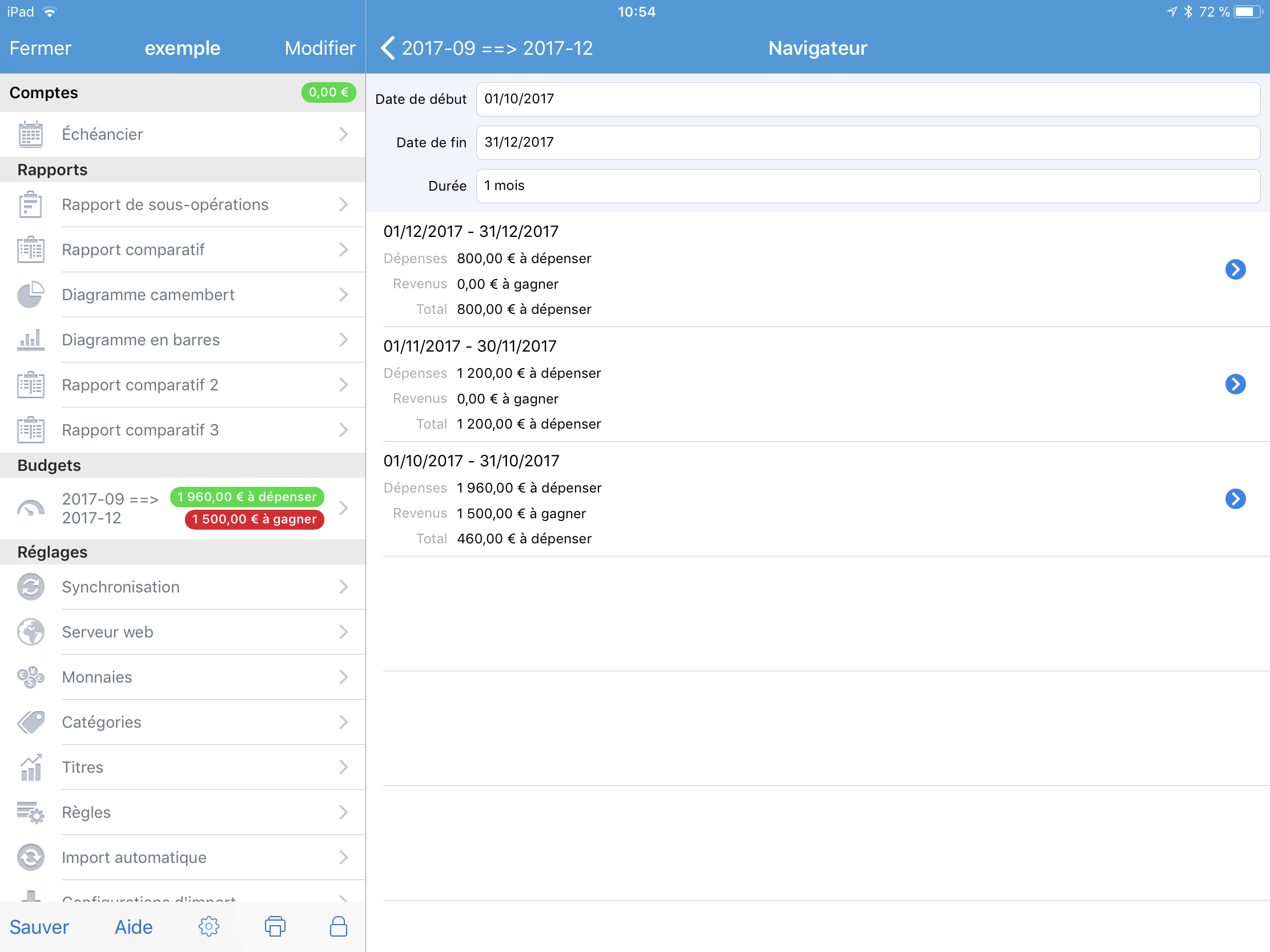The width and height of the screenshot is (1270, 952).
Task: Tap the Wi-Fi icon in status bar
Action: tap(50, 12)
